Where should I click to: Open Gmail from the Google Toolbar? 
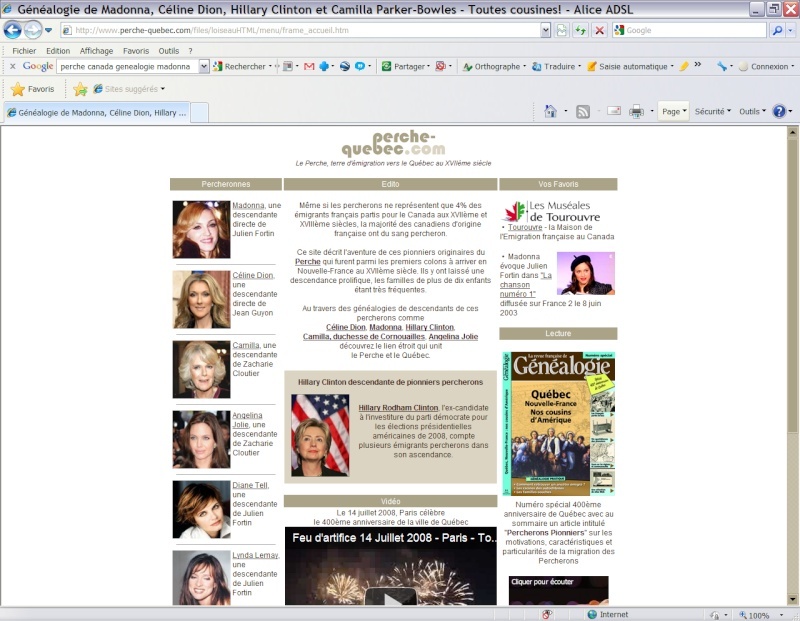coord(309,66)
